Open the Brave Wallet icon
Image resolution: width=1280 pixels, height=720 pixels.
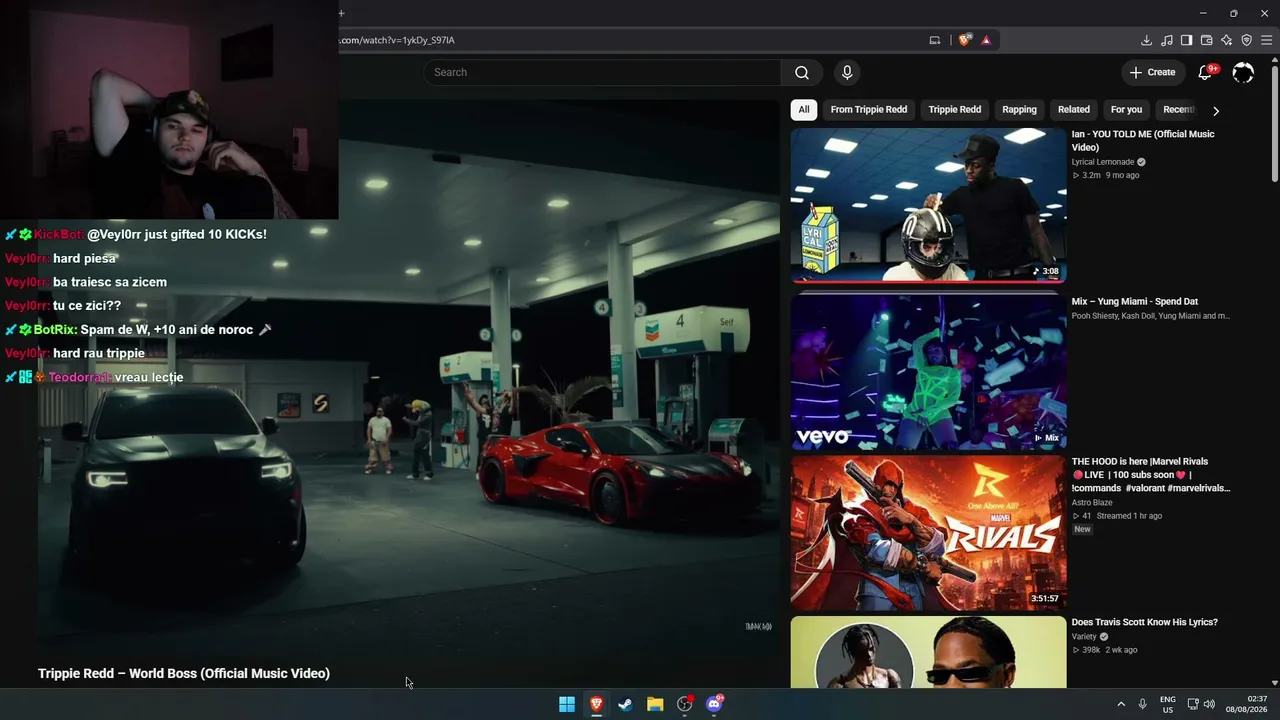[1207, 40]
